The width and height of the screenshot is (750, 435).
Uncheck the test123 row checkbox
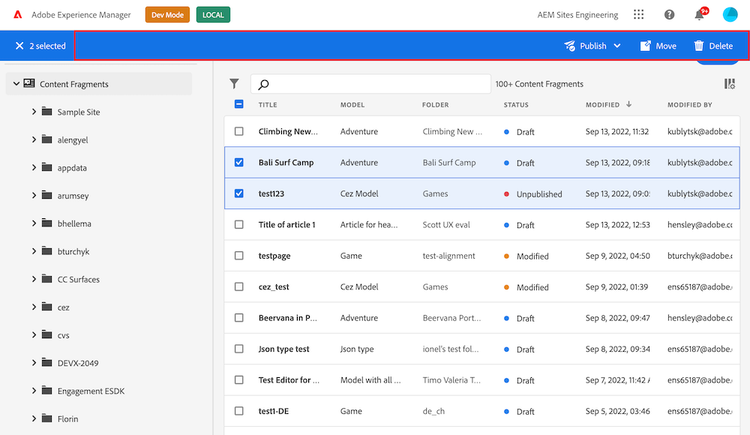(x=238, y=194)
